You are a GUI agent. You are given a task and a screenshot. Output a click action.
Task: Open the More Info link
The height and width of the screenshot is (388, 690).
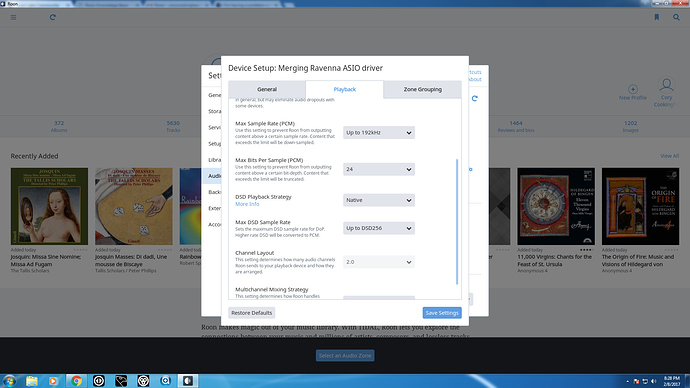pos(247,204)
